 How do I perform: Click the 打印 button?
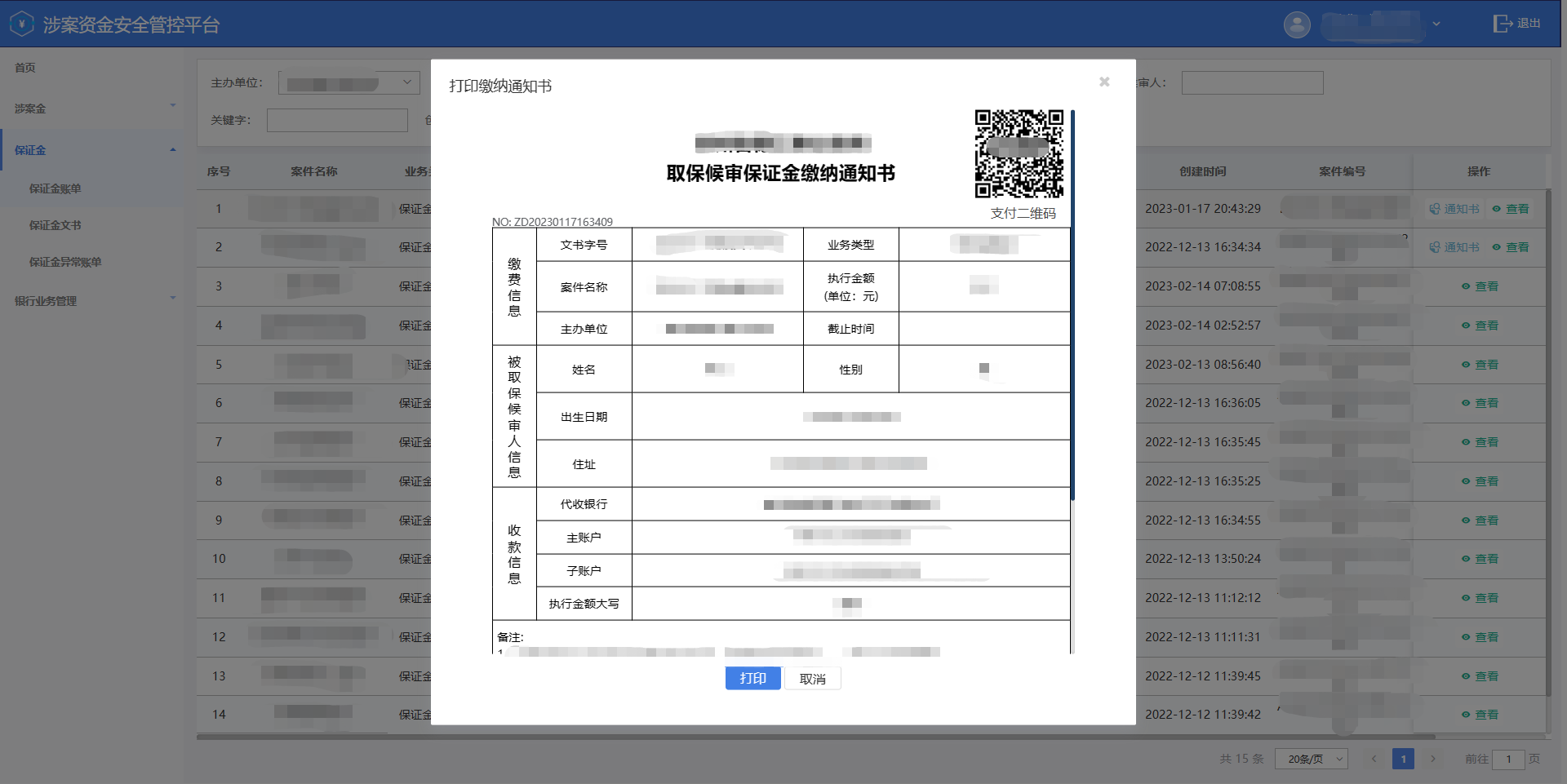(x=752, y=678)
